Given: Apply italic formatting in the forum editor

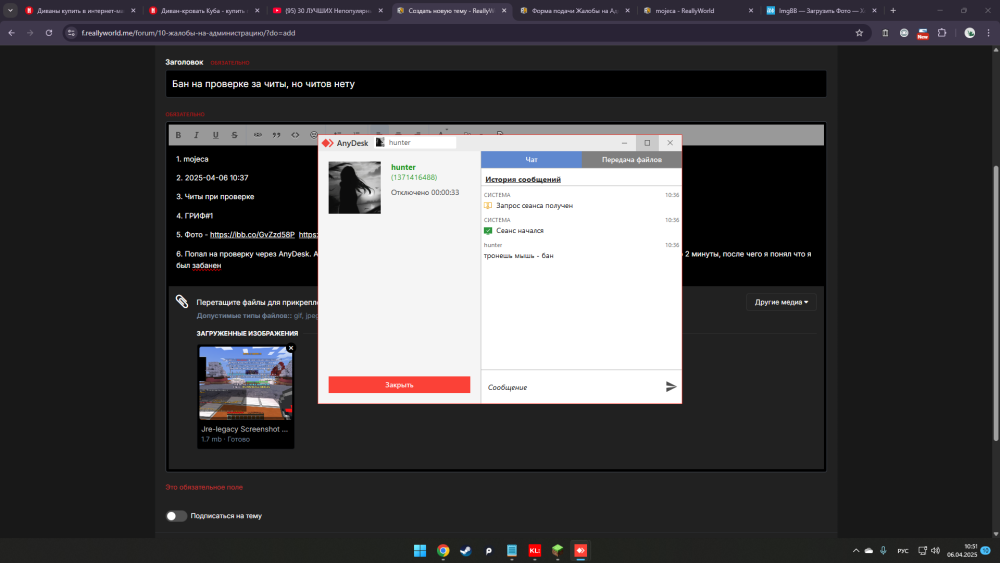Looking at the screenshot, I should tap(196, 135).
